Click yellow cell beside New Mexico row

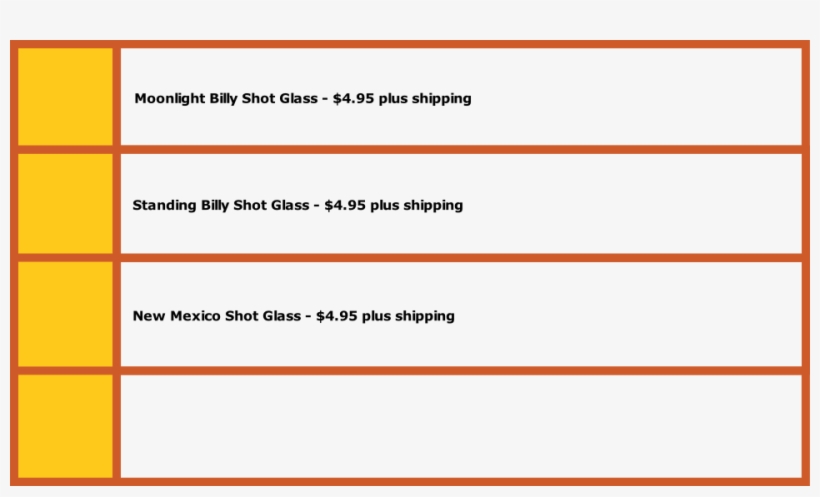65,314
